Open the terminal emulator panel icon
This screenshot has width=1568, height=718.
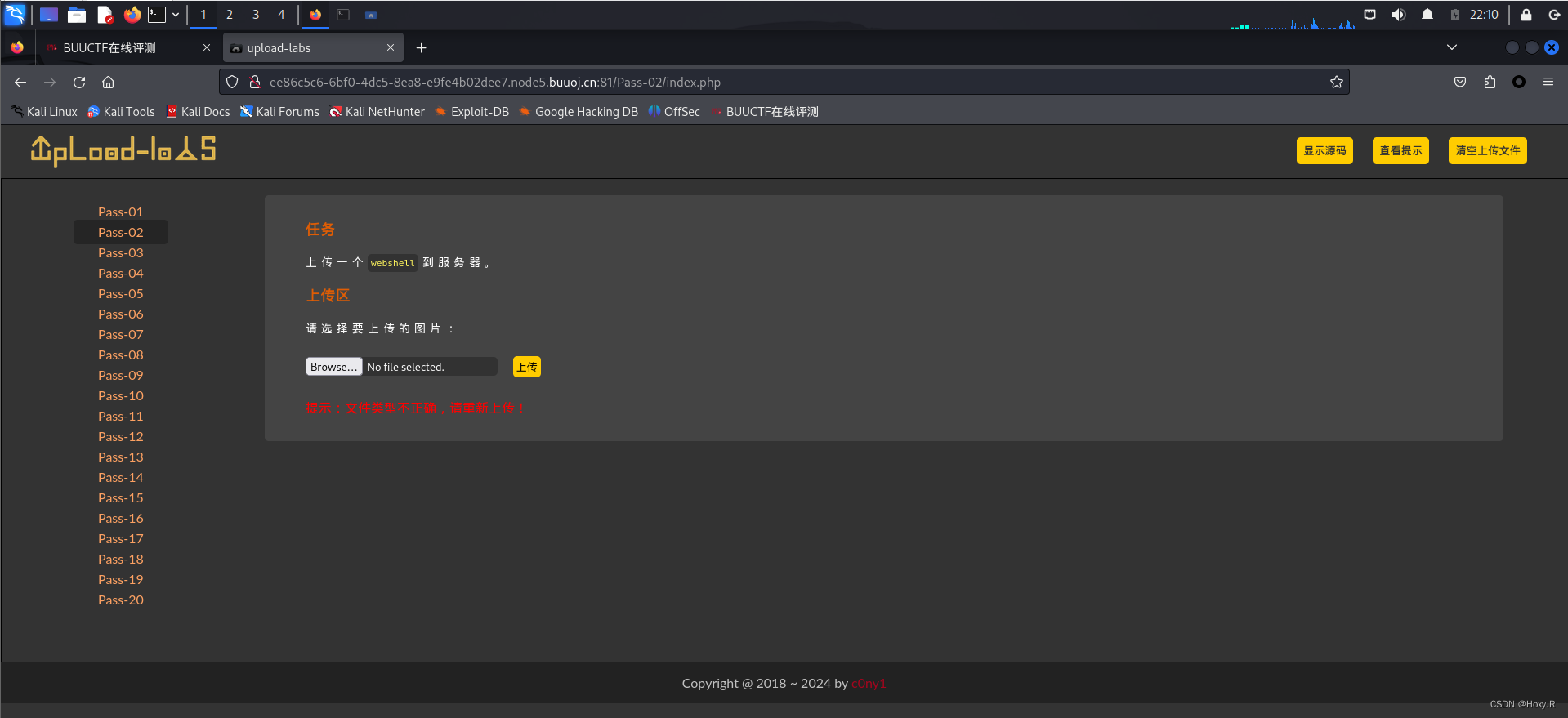point(157,15)
